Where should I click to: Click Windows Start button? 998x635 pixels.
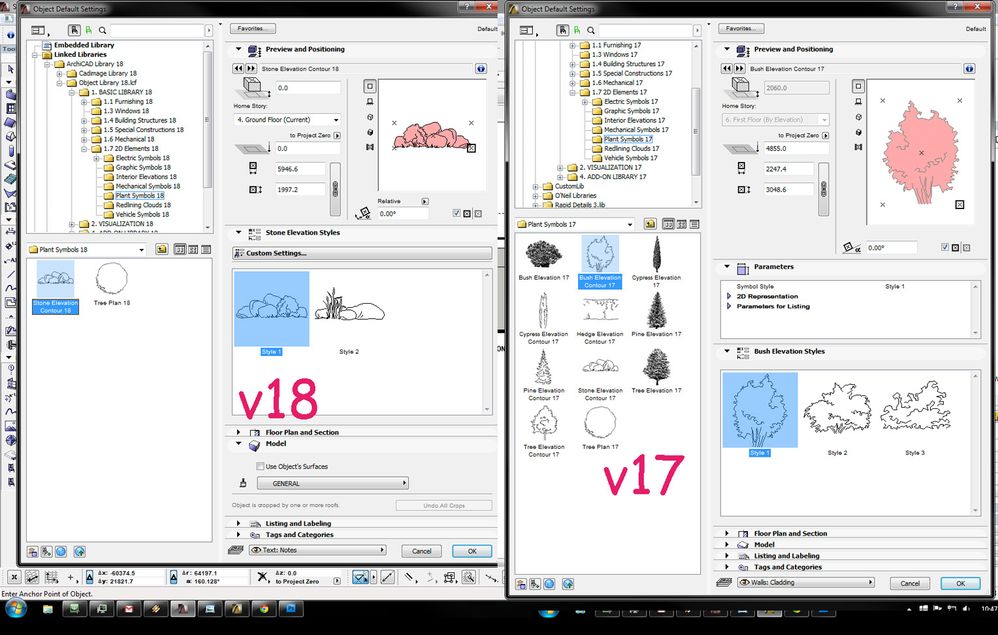pyautogui.click(x=15, y=610)
